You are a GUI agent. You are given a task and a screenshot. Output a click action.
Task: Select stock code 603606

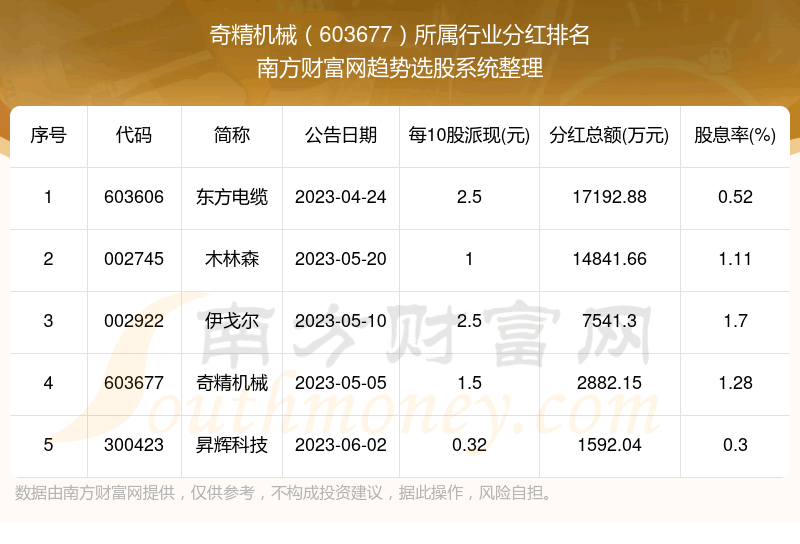[x=134, y=197]
